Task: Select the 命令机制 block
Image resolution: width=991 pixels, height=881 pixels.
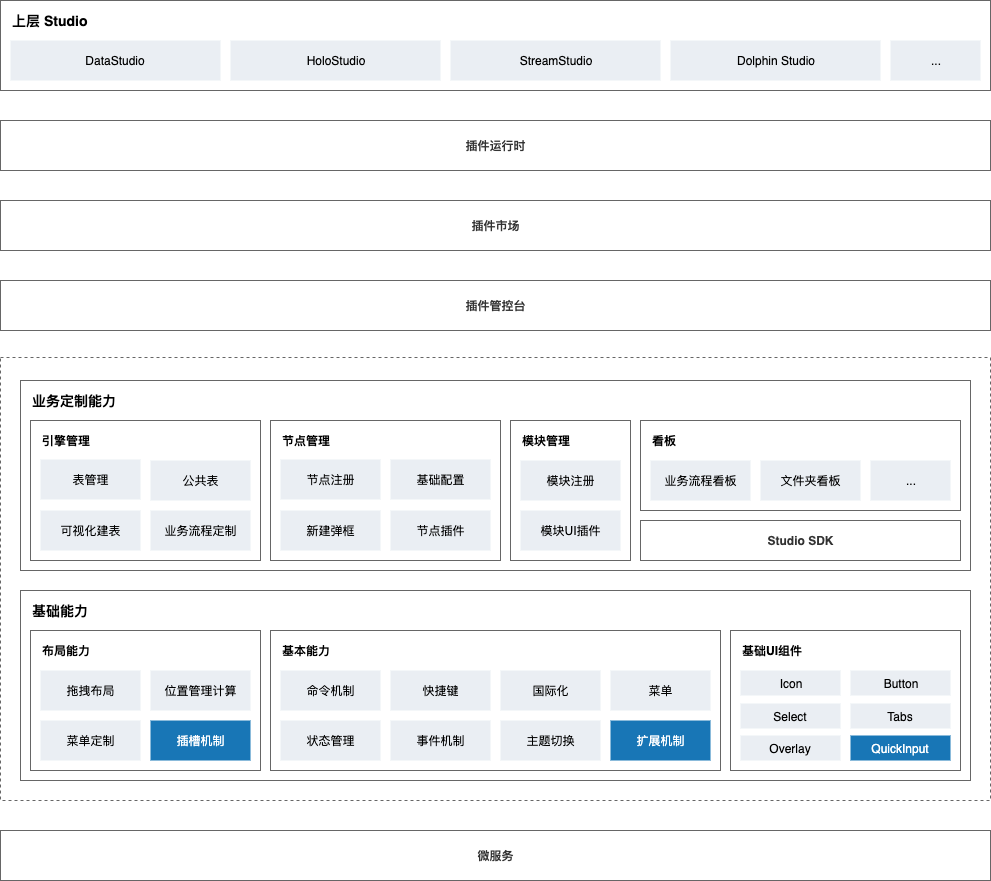Action: [331, 690]
